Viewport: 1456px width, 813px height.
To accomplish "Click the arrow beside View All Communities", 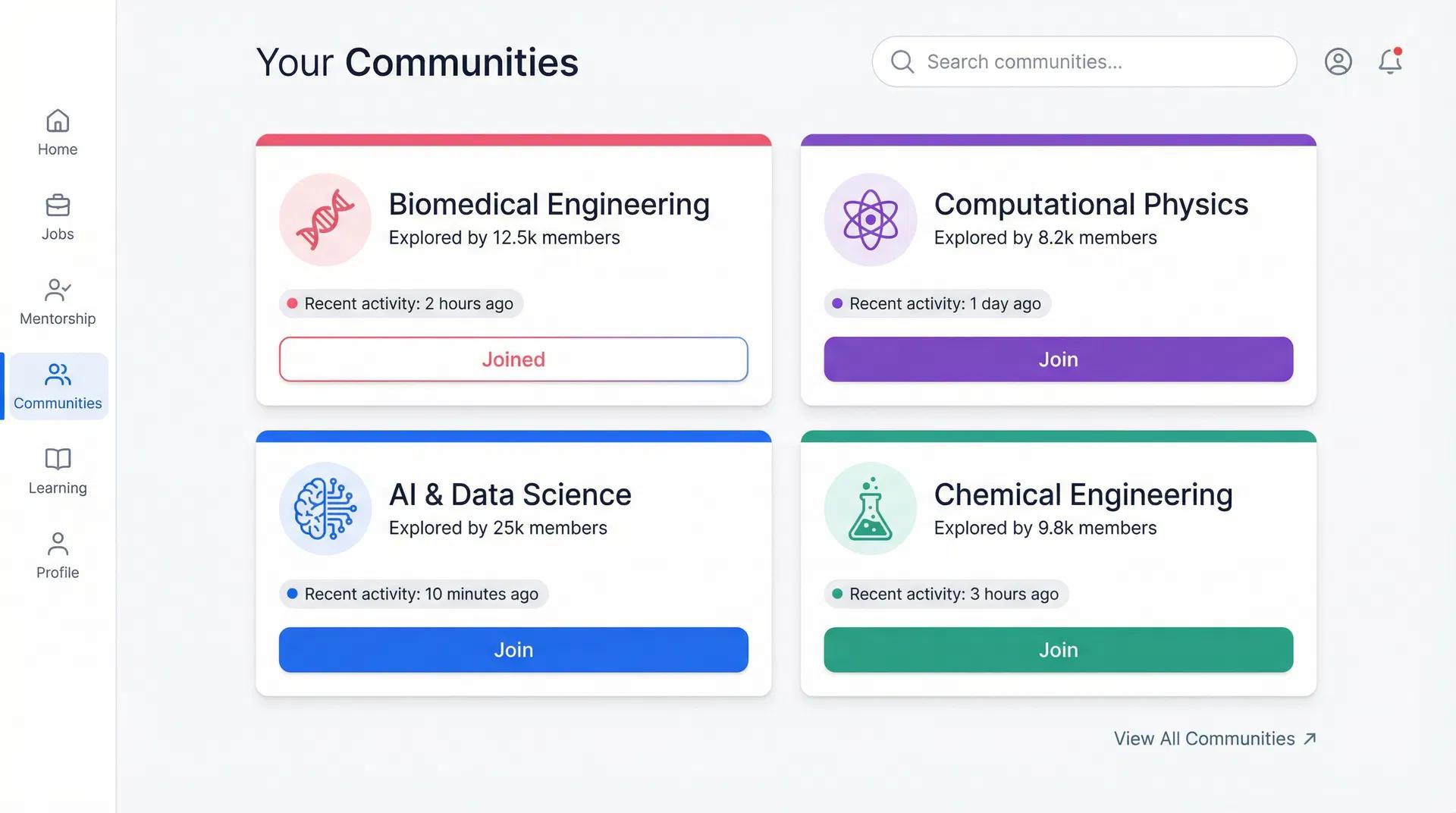I will click(1310, 739).
